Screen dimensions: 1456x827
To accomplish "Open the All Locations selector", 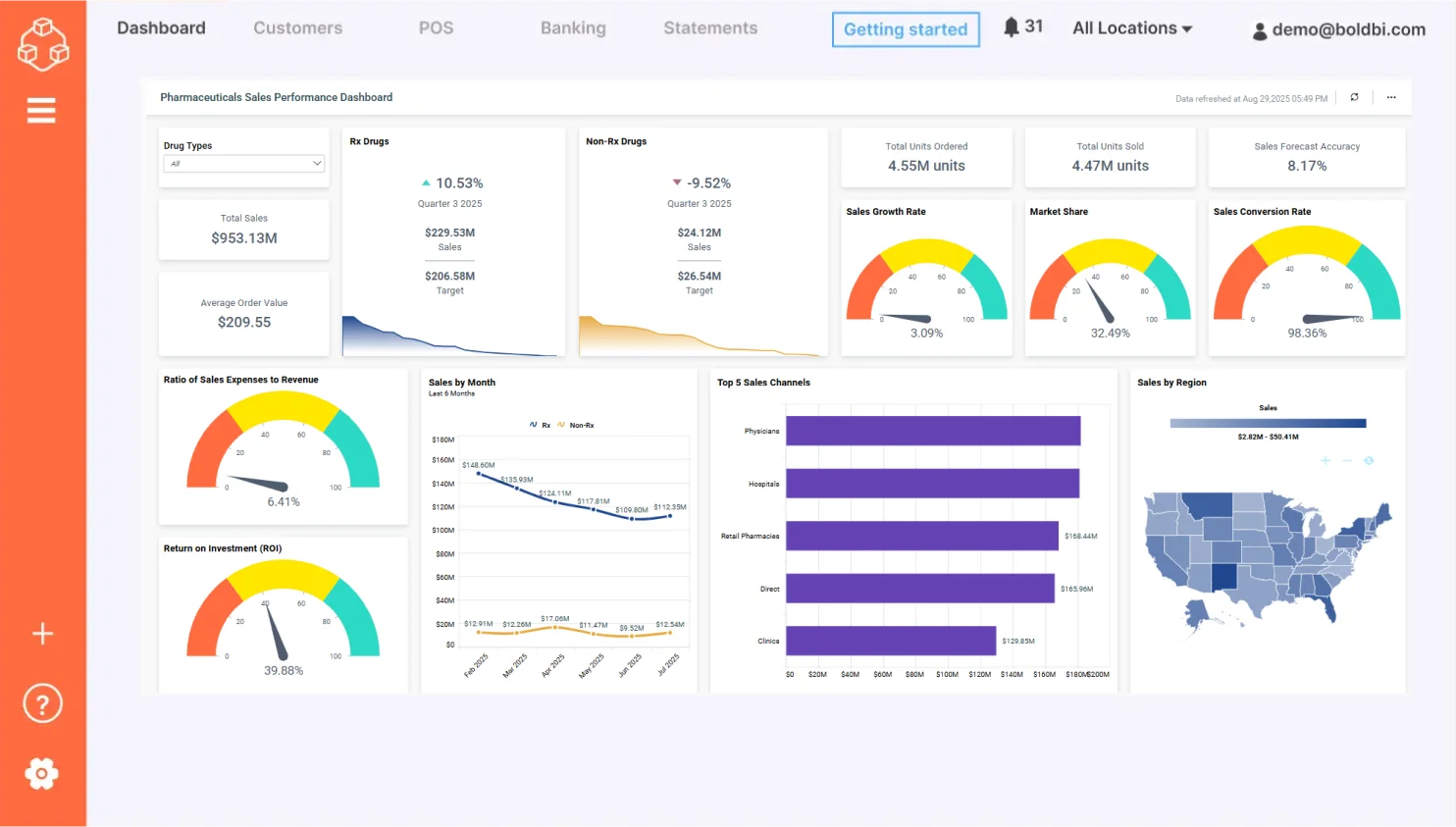I will pos(1131,27).
